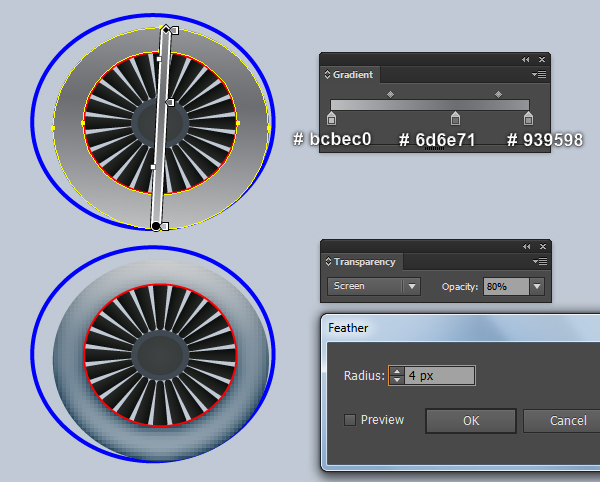Image resolution: width=600 pixels, height=482 pixels.
Task: Enable the Preview checkbox in Feather dialog
Action: [x=350, y=420]
